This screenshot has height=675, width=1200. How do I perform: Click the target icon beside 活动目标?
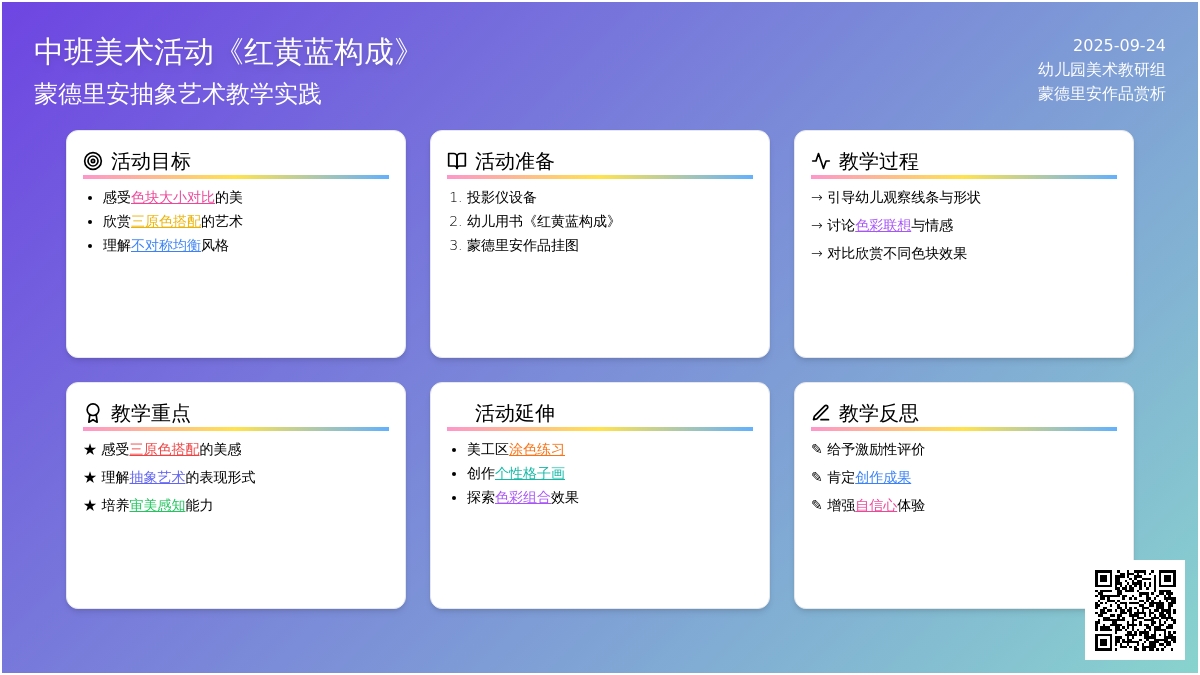[x=93, y=161]
